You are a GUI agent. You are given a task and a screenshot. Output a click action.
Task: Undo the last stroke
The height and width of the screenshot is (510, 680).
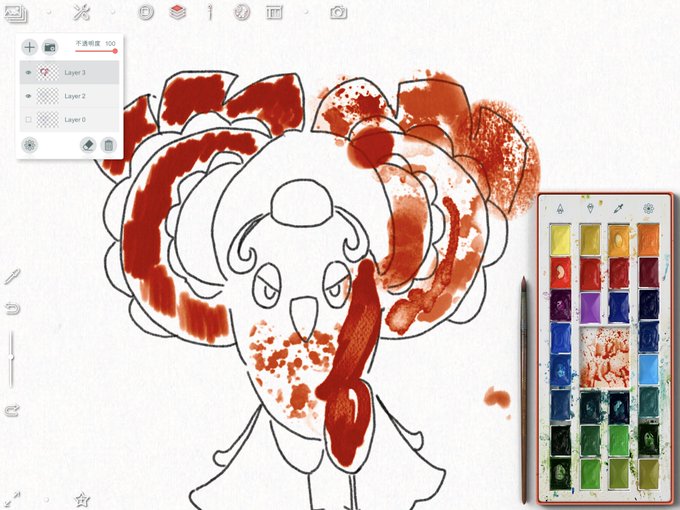point(12,308)
